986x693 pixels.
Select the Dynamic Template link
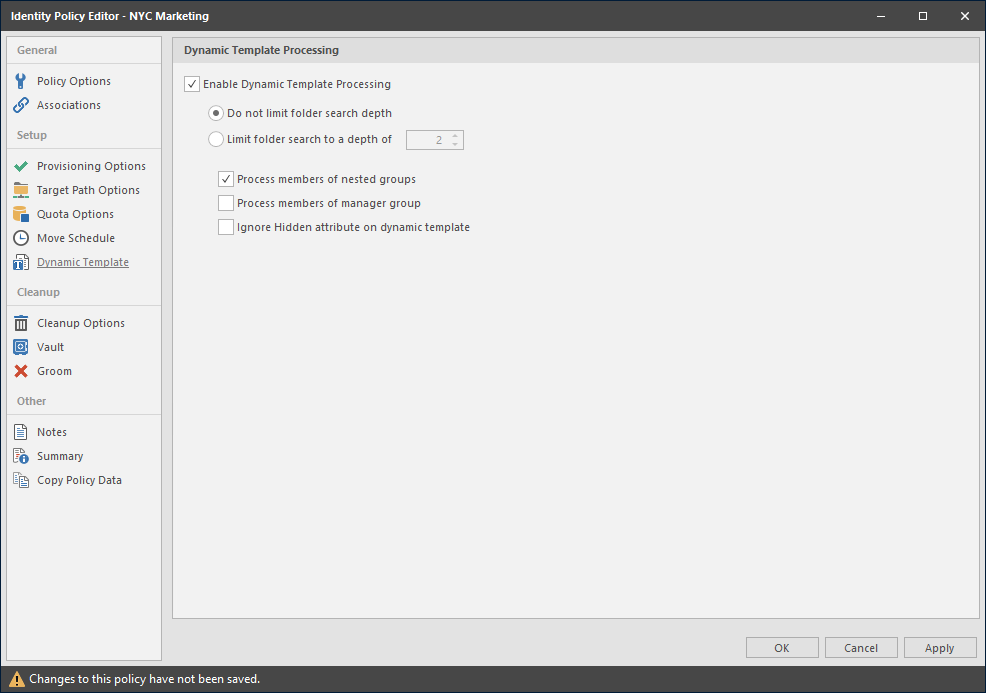click(83, 262)
